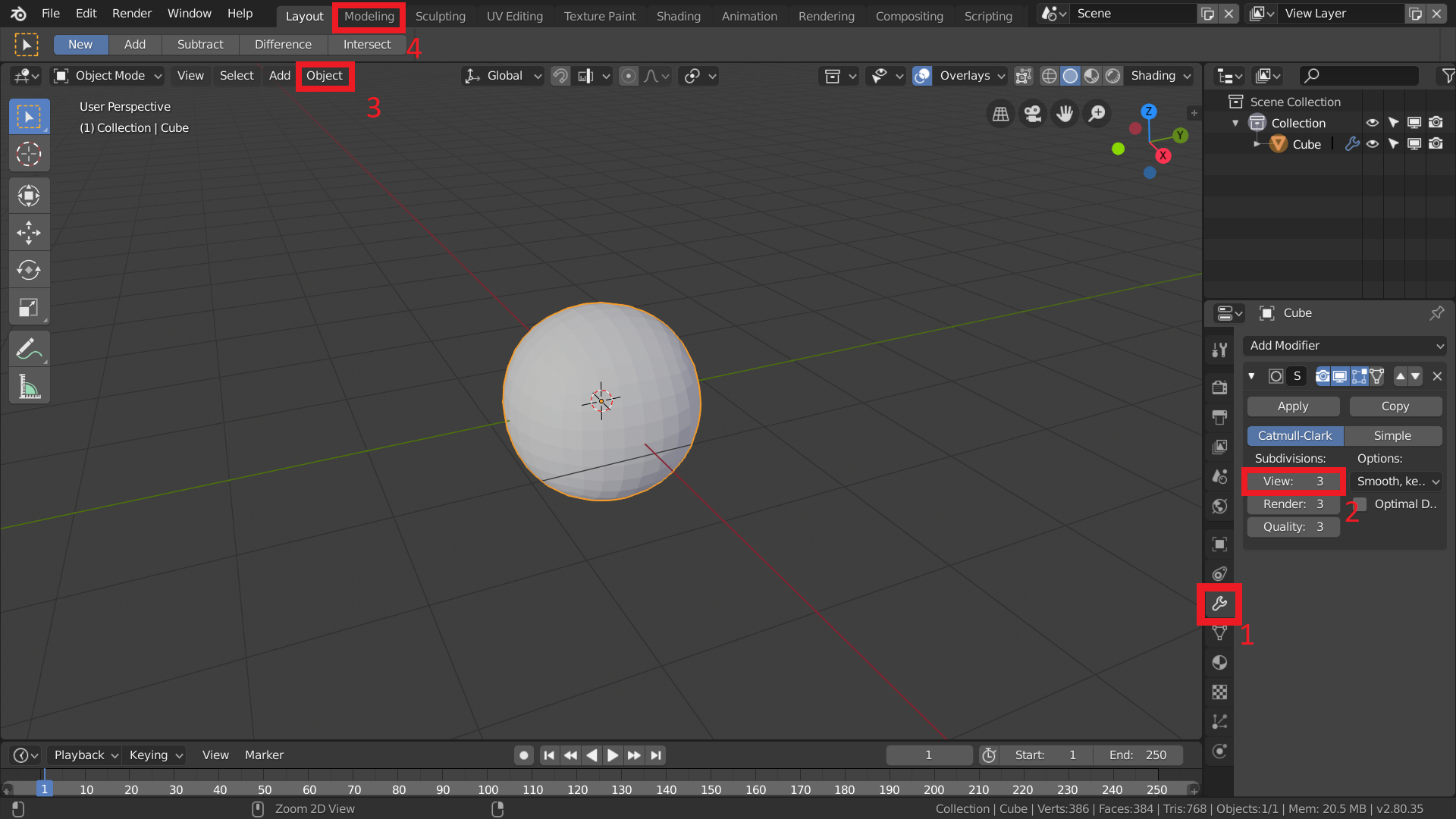Open the Texture checker tab
Image resolution: width=1456 pixels, height=819 pixels.
1219,692
